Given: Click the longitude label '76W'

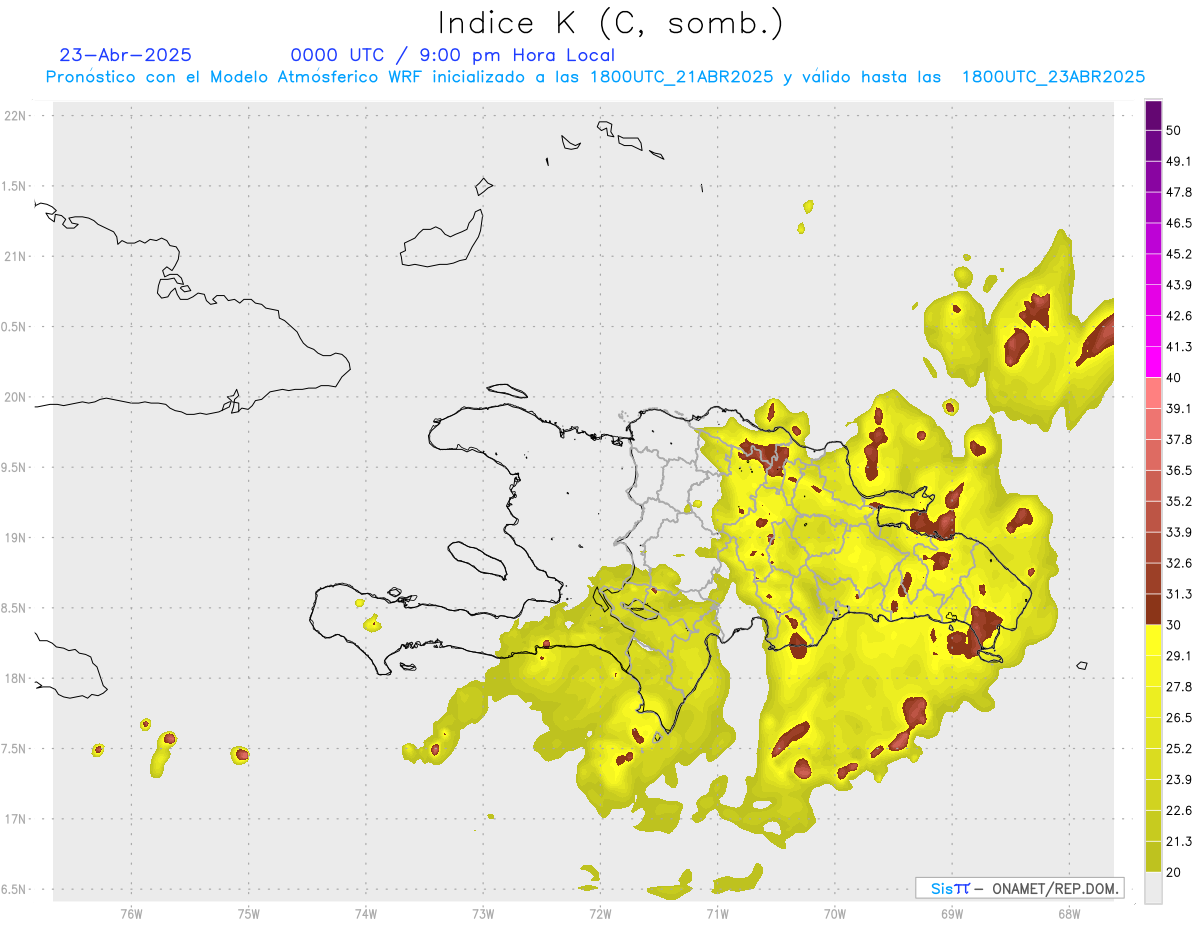Looking at the screenshot, I should click(x=131, y=914).
